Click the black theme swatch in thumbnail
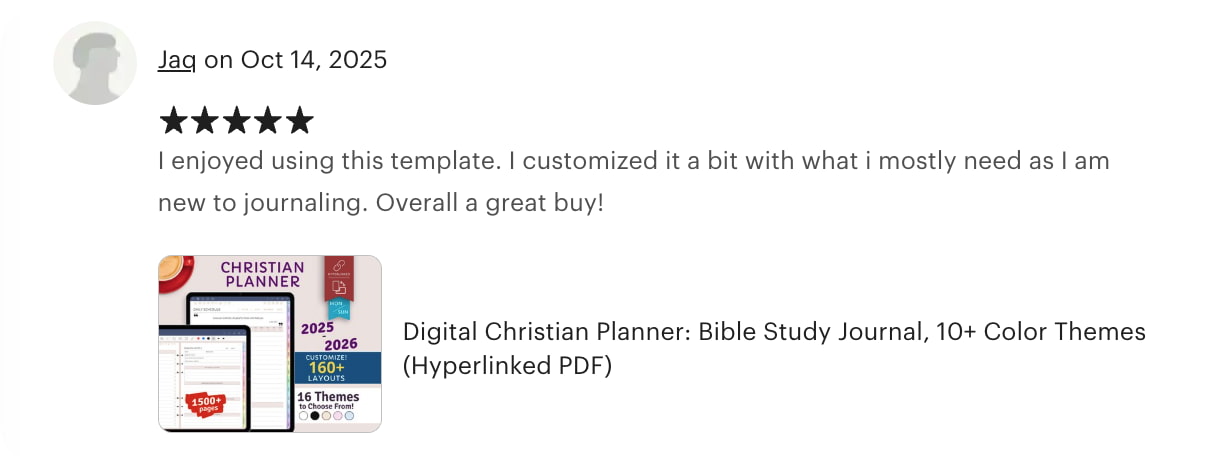 pos(315,416)
